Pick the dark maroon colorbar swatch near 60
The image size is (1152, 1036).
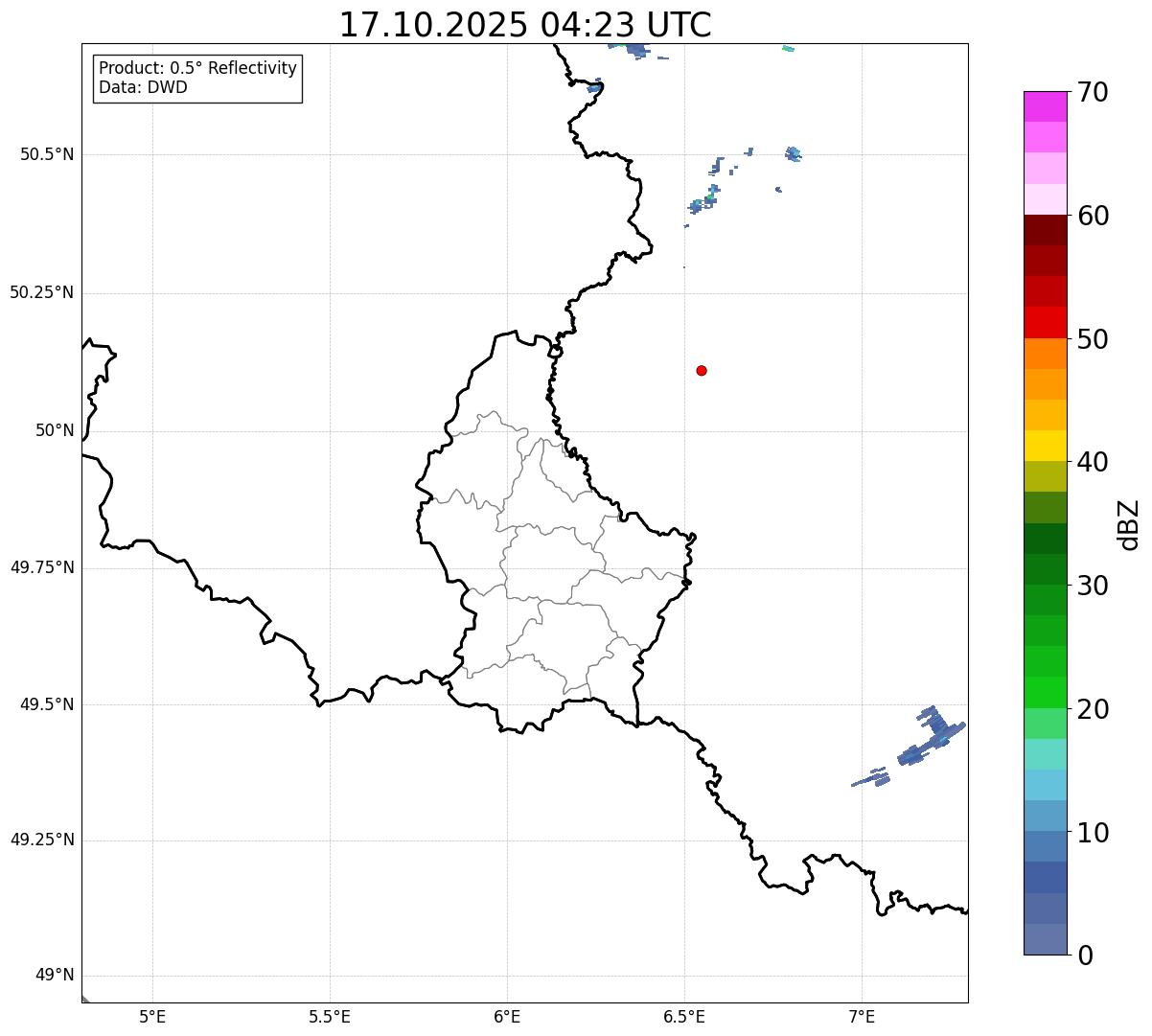1045,230
